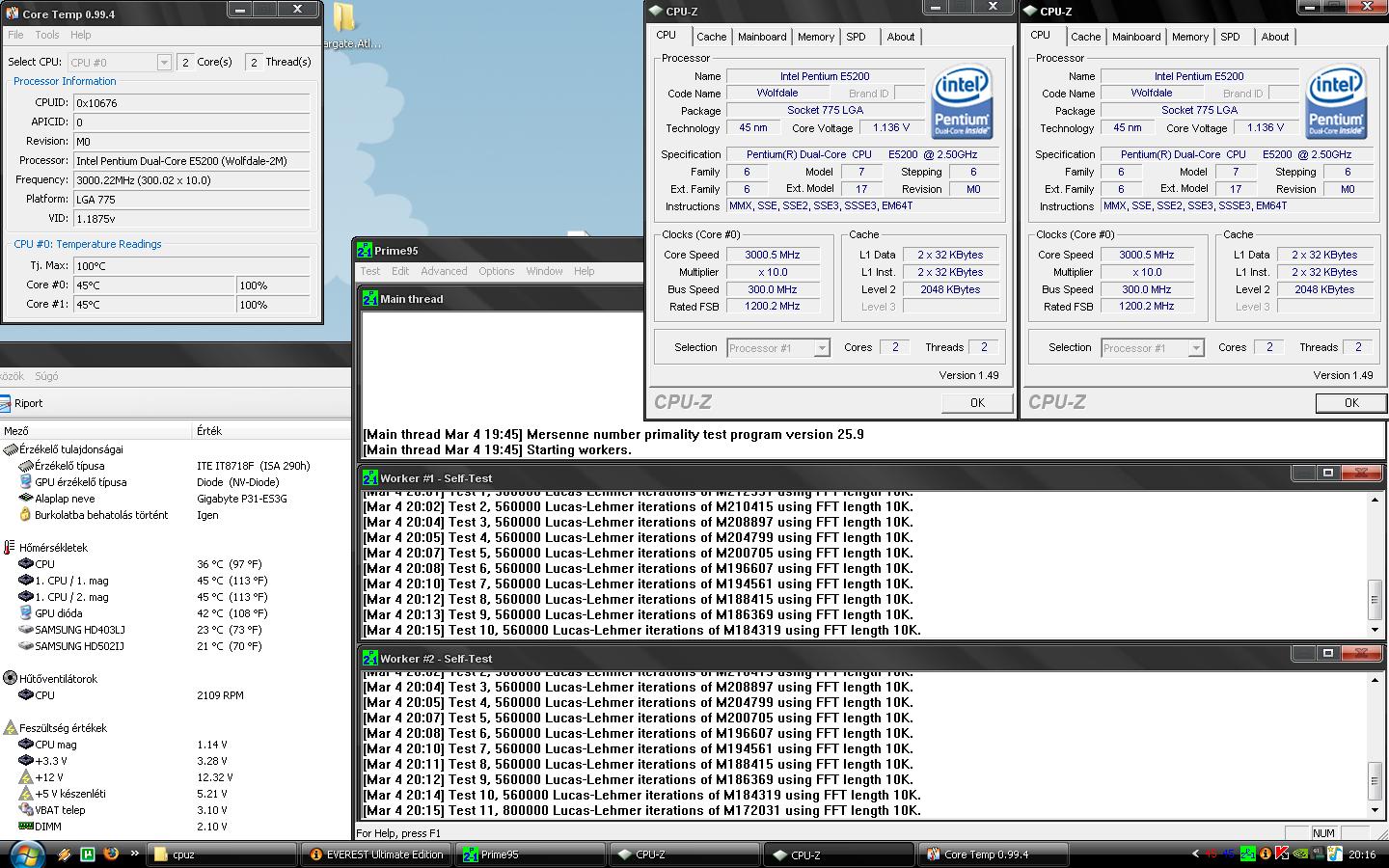
Task: Click the Worker #2 Self-Test window icon
Action: tap(370, 658)
